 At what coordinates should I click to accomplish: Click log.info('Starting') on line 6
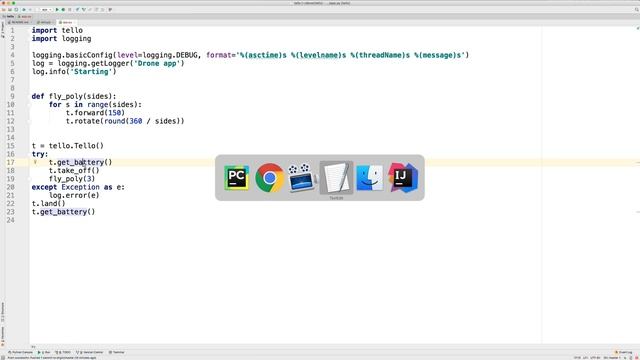74,71
